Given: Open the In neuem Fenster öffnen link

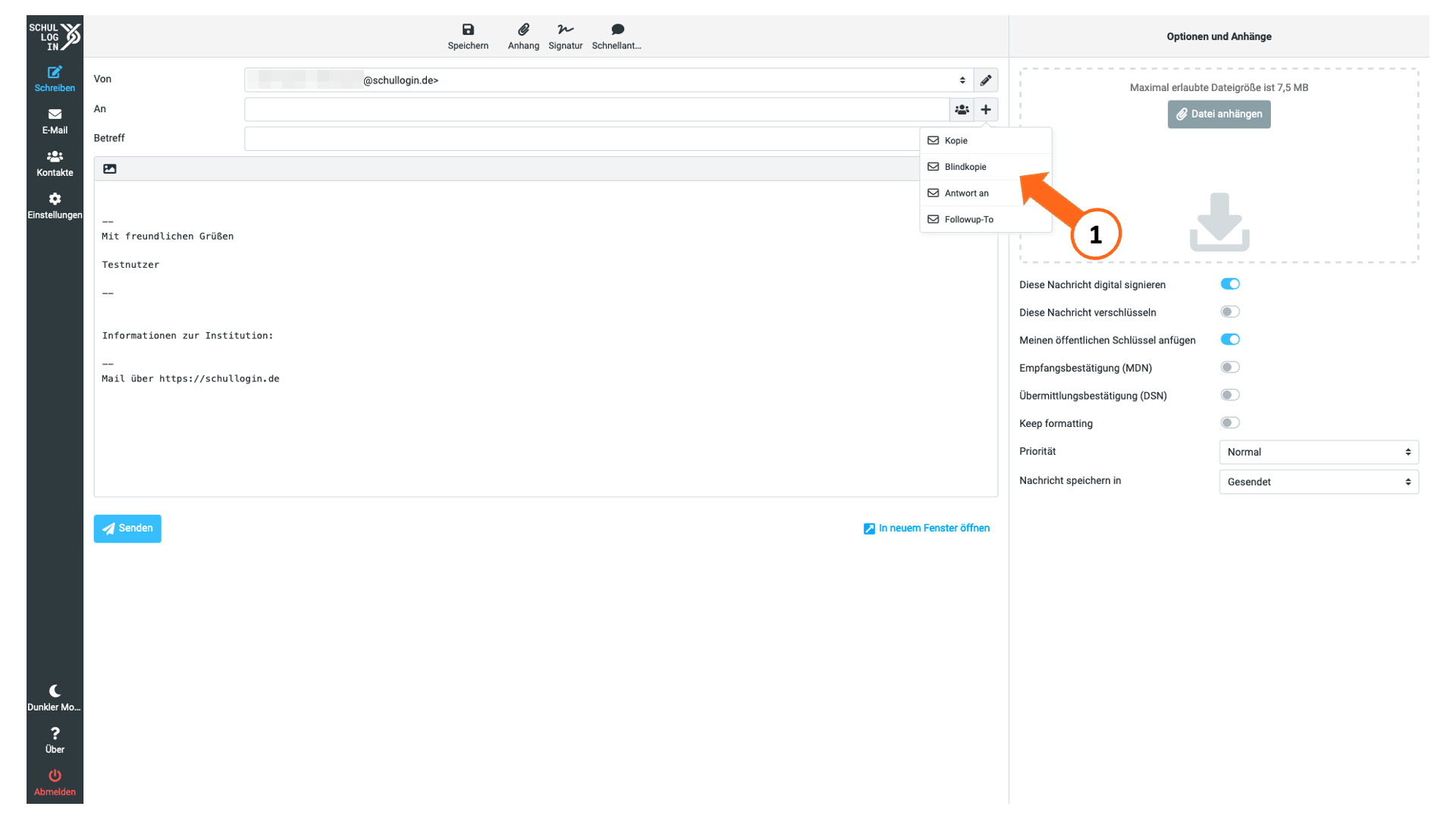Looking at the screenshot, I should [927, 529].
